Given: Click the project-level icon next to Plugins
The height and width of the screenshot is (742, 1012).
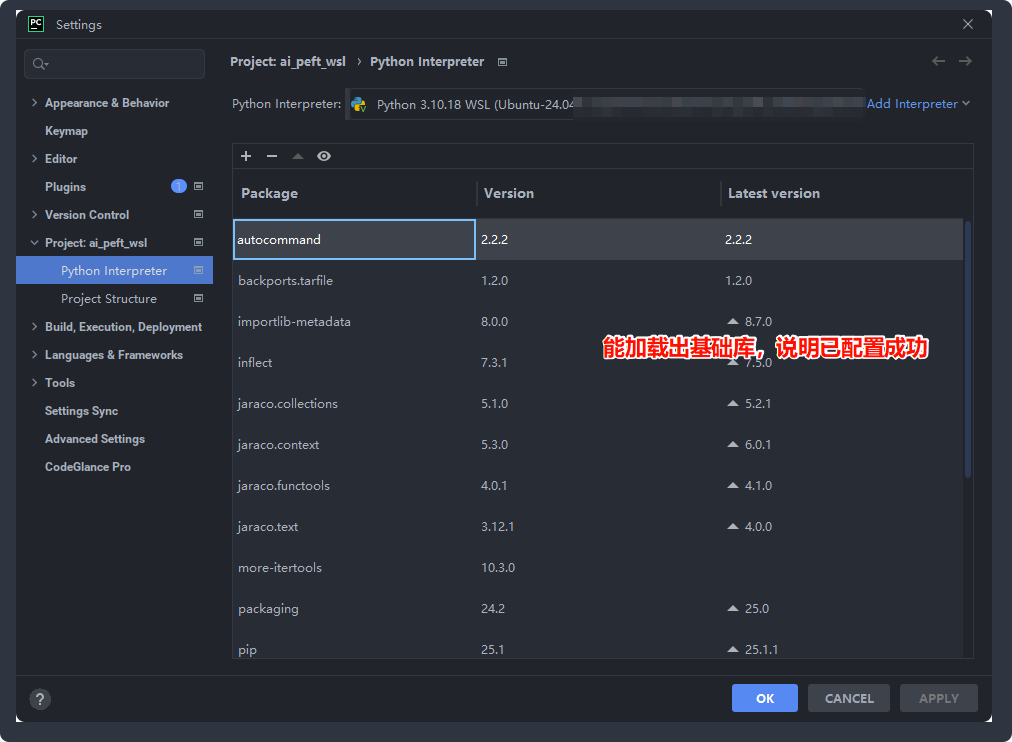Looking at the screenshot, I should coord(199,186).
